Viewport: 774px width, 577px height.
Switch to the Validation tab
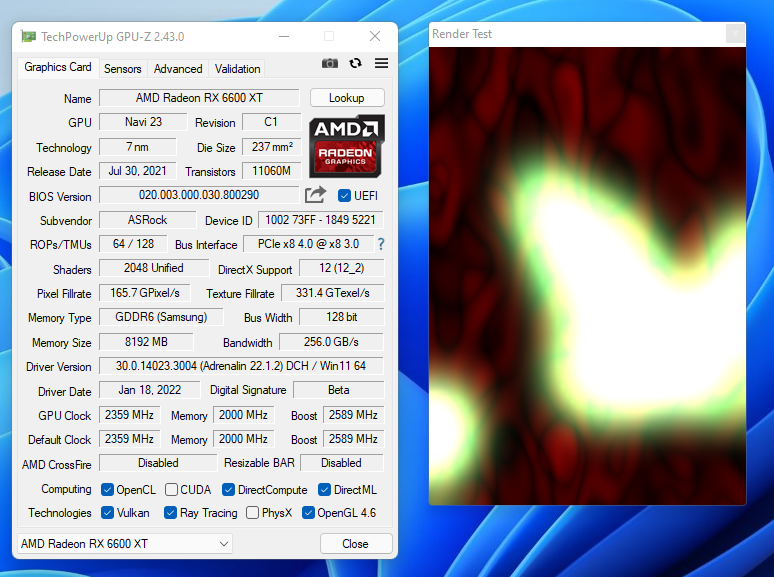pos(237,69)
